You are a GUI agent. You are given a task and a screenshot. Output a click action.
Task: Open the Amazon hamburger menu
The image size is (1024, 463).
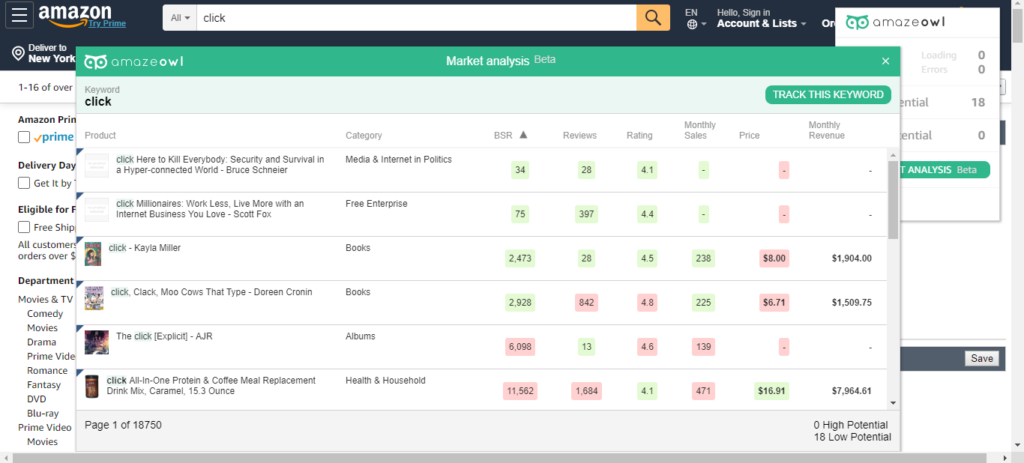coord(20,16)
